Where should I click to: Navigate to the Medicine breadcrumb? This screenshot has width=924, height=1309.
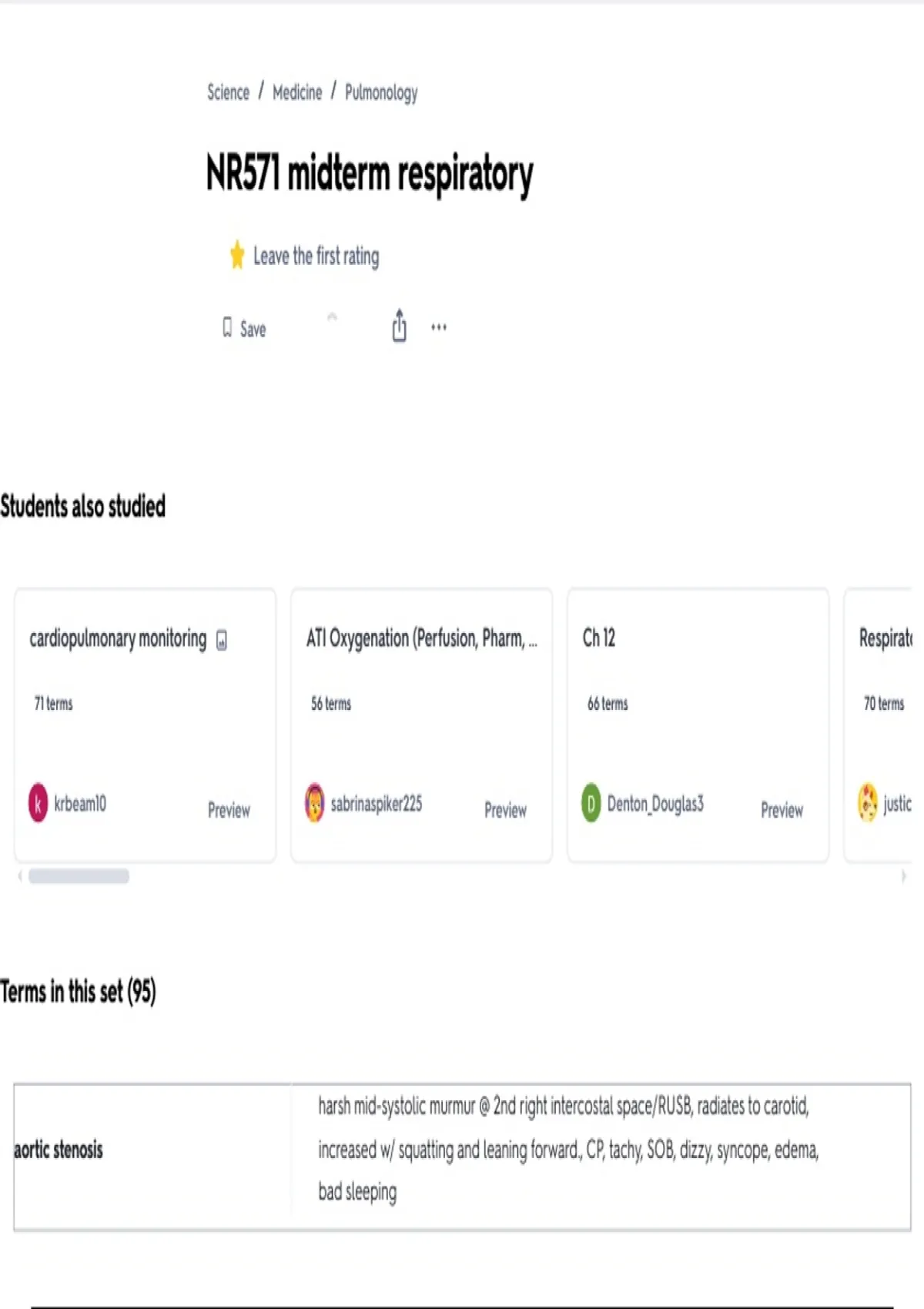click(297, 92)
